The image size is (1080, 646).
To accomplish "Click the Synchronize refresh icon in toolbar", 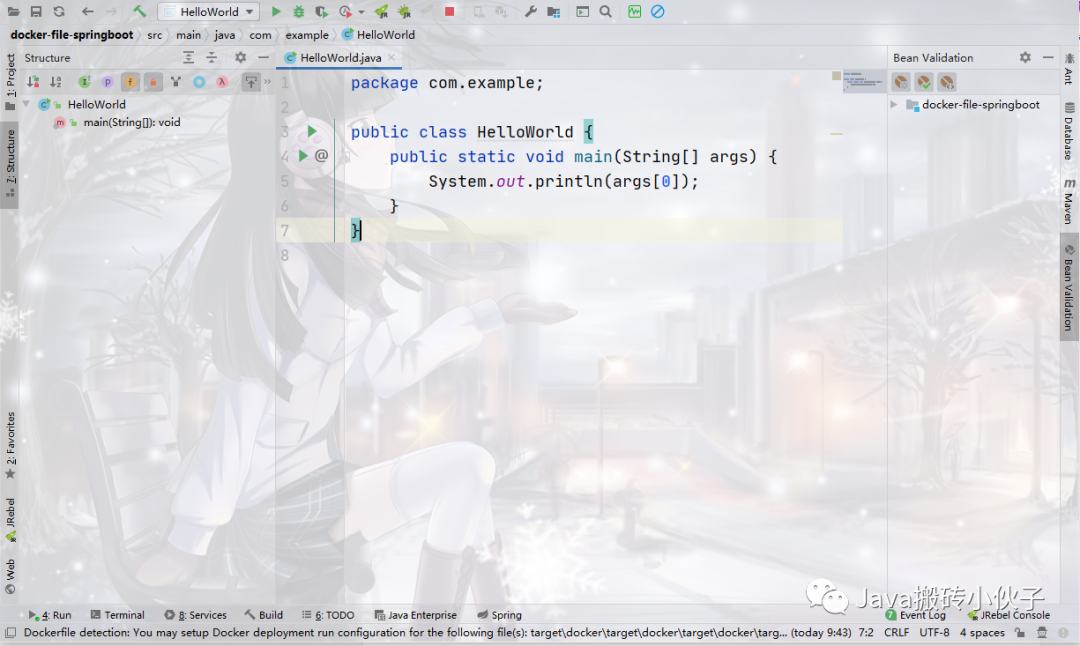I will 59,12.
